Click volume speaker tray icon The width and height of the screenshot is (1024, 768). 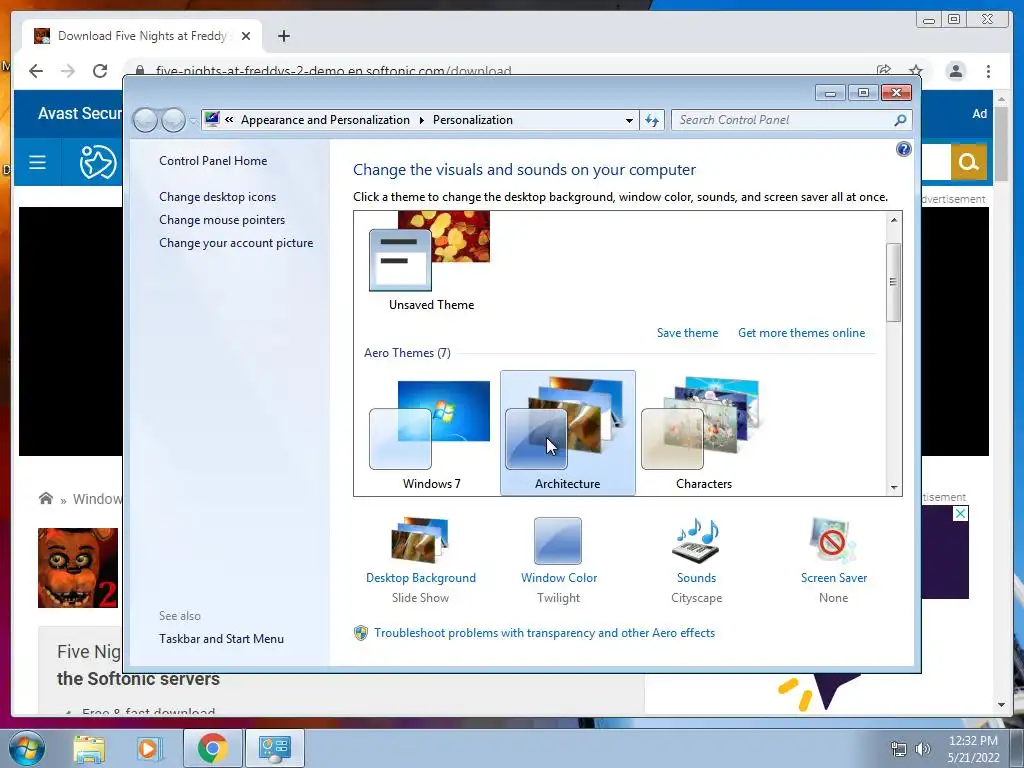[922, 749]
